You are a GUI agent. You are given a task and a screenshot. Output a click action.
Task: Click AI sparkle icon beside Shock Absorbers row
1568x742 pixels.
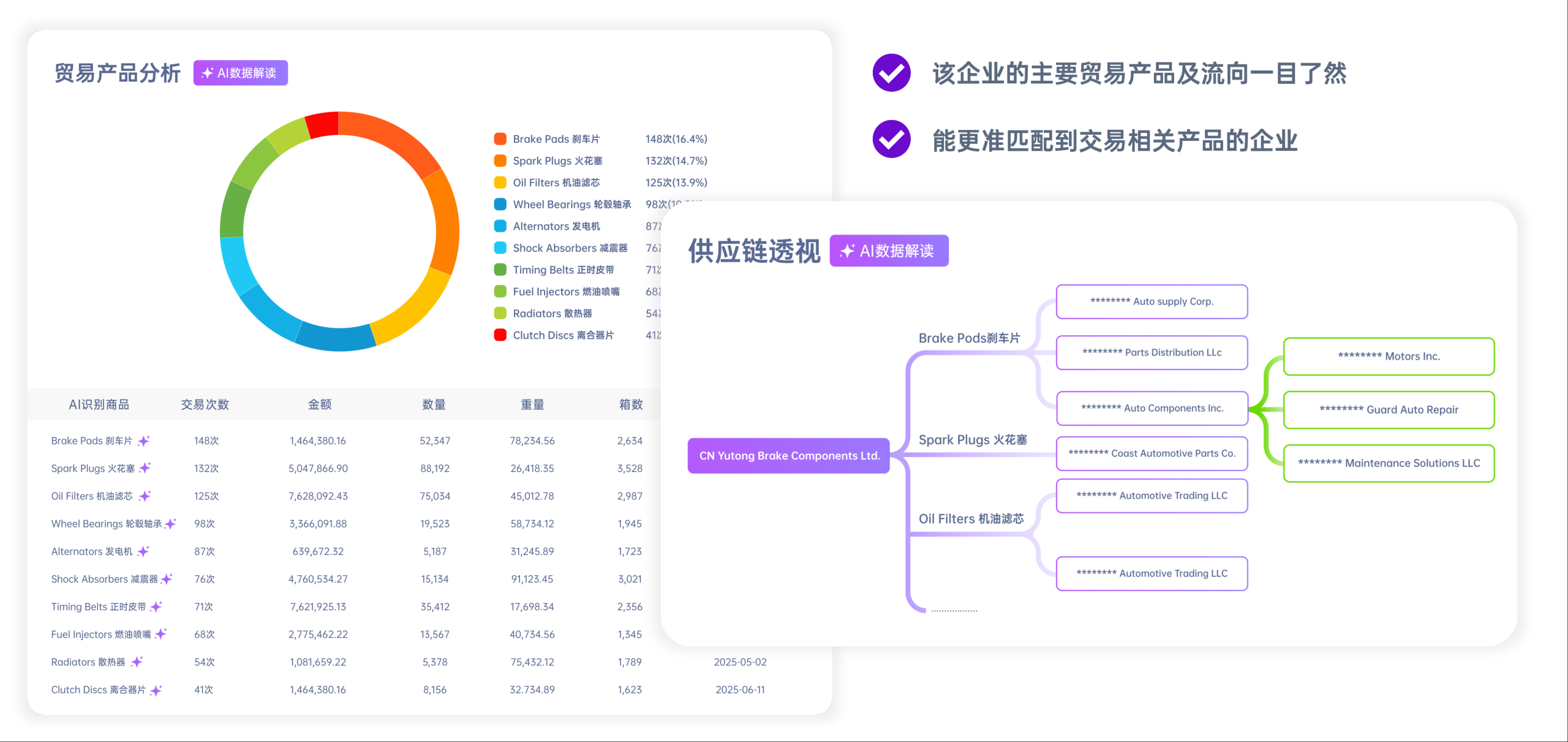pos(167,578)
